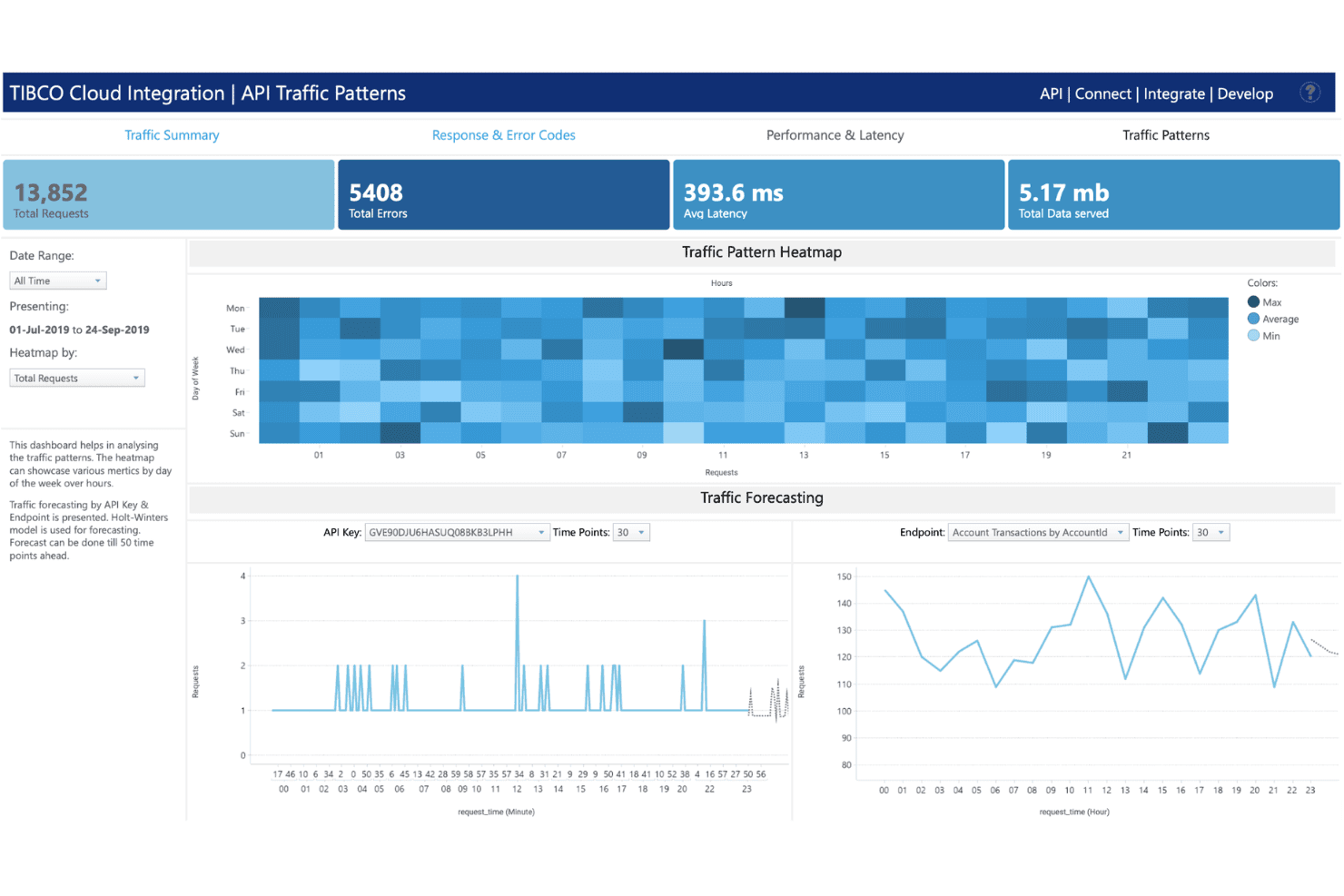Switch to the Traffic Summary tab

(x=172, y=135)
